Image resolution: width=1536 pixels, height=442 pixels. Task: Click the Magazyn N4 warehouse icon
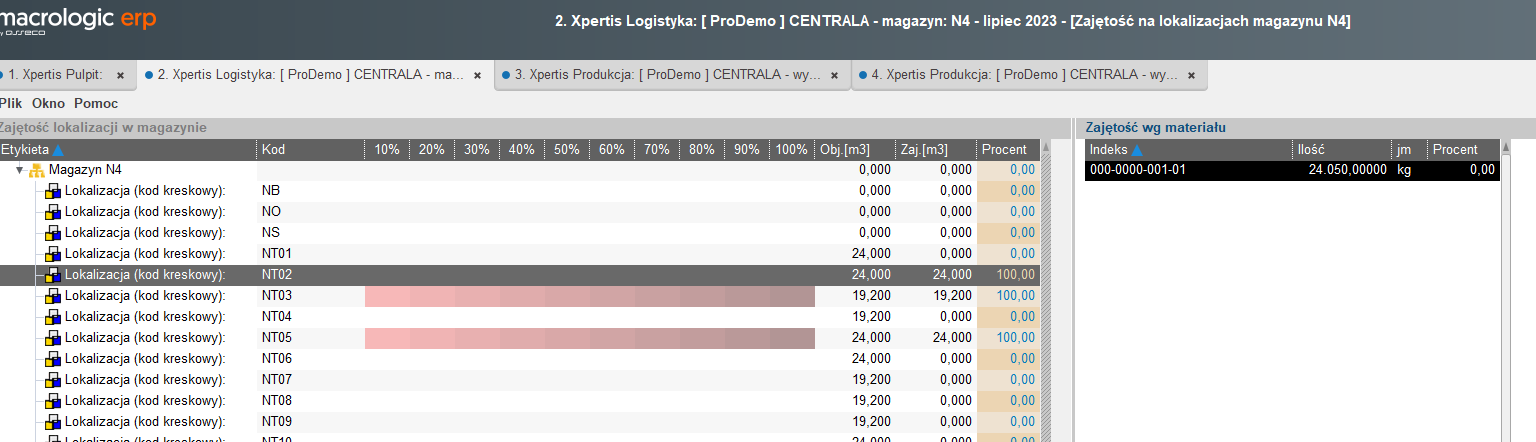[37, 170]
